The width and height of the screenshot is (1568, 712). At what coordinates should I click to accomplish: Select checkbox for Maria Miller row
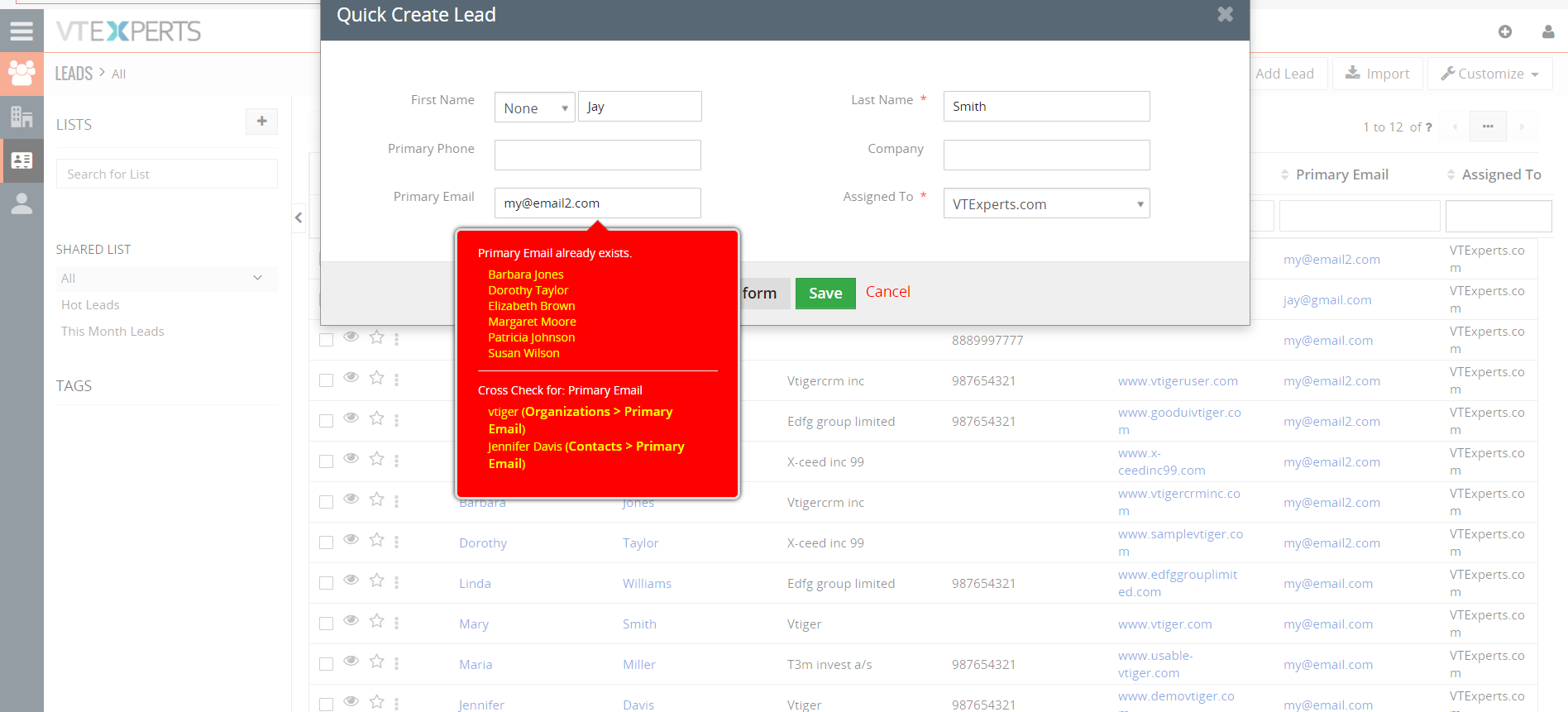click(326, 664)
